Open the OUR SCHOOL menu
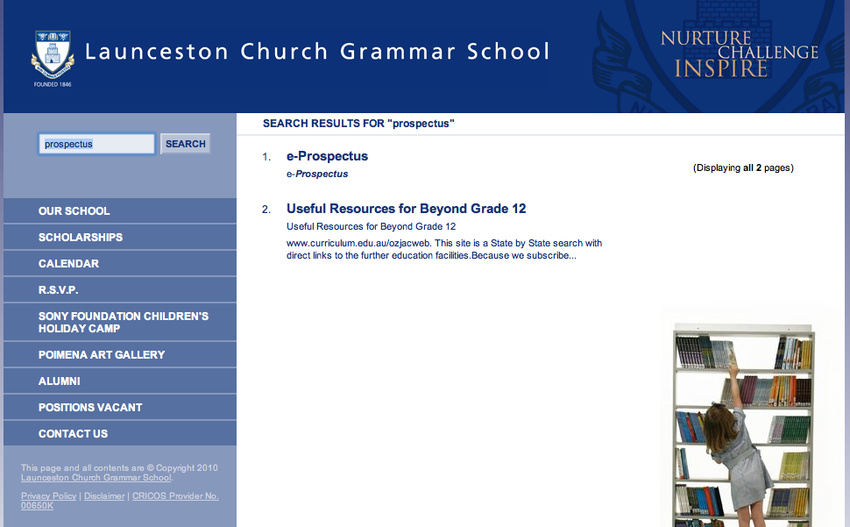The height and width of the screenshot is (527, 850). pos(120,211)
